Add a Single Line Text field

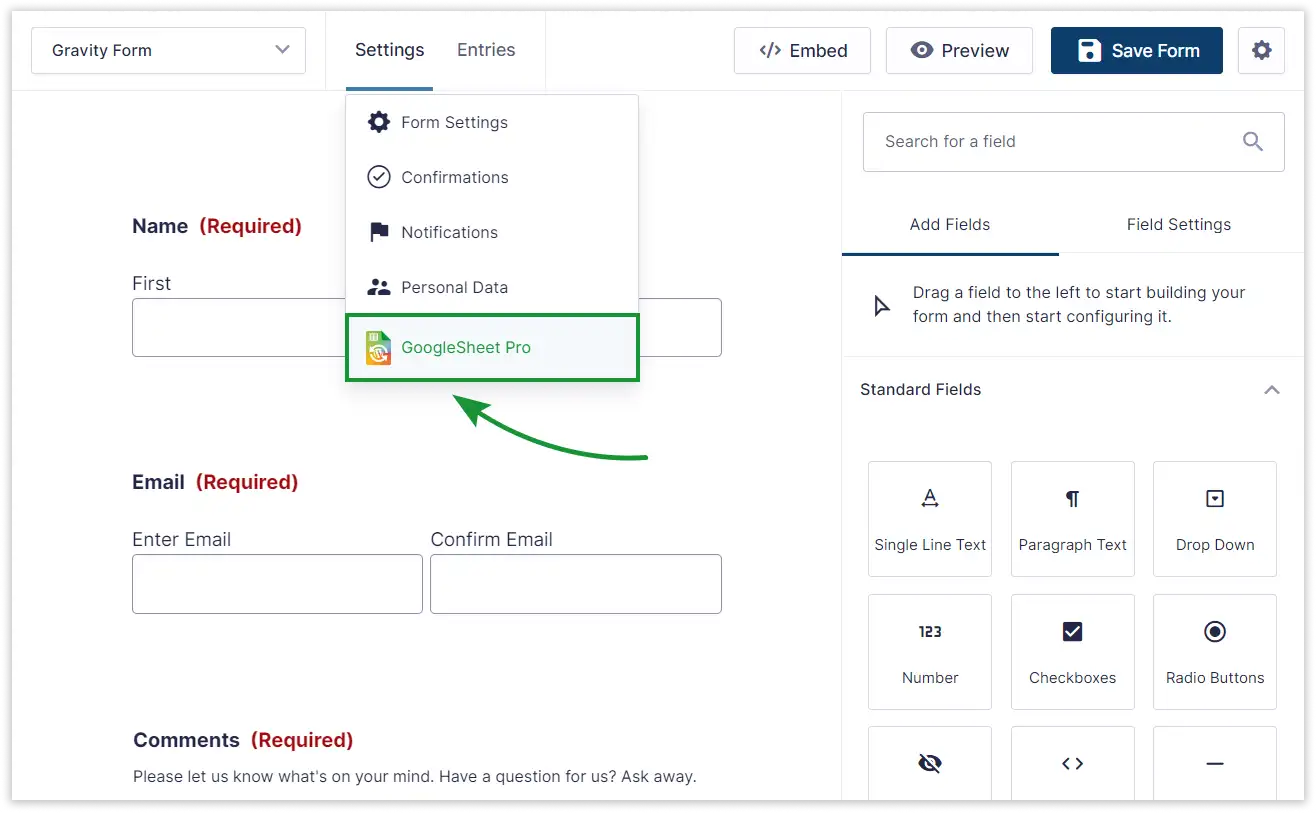click(x=930, y=519)
